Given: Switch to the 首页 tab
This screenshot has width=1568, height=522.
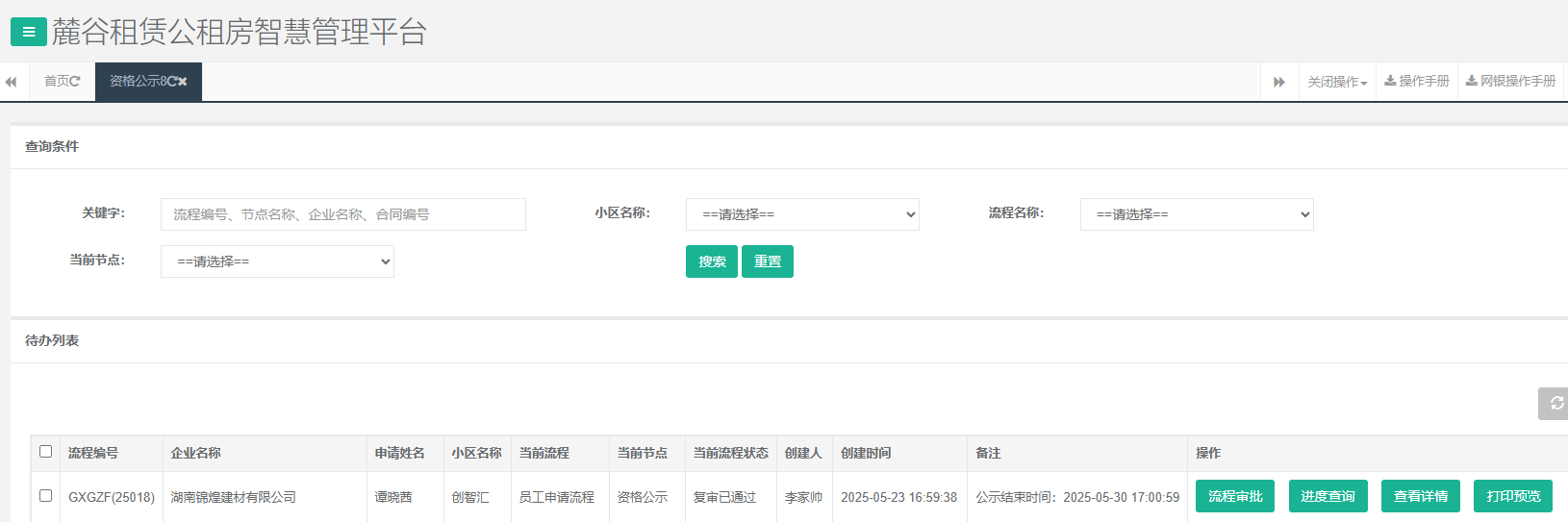Looking at the screenshot, I should pyautogui.click(x=56, y=82).
